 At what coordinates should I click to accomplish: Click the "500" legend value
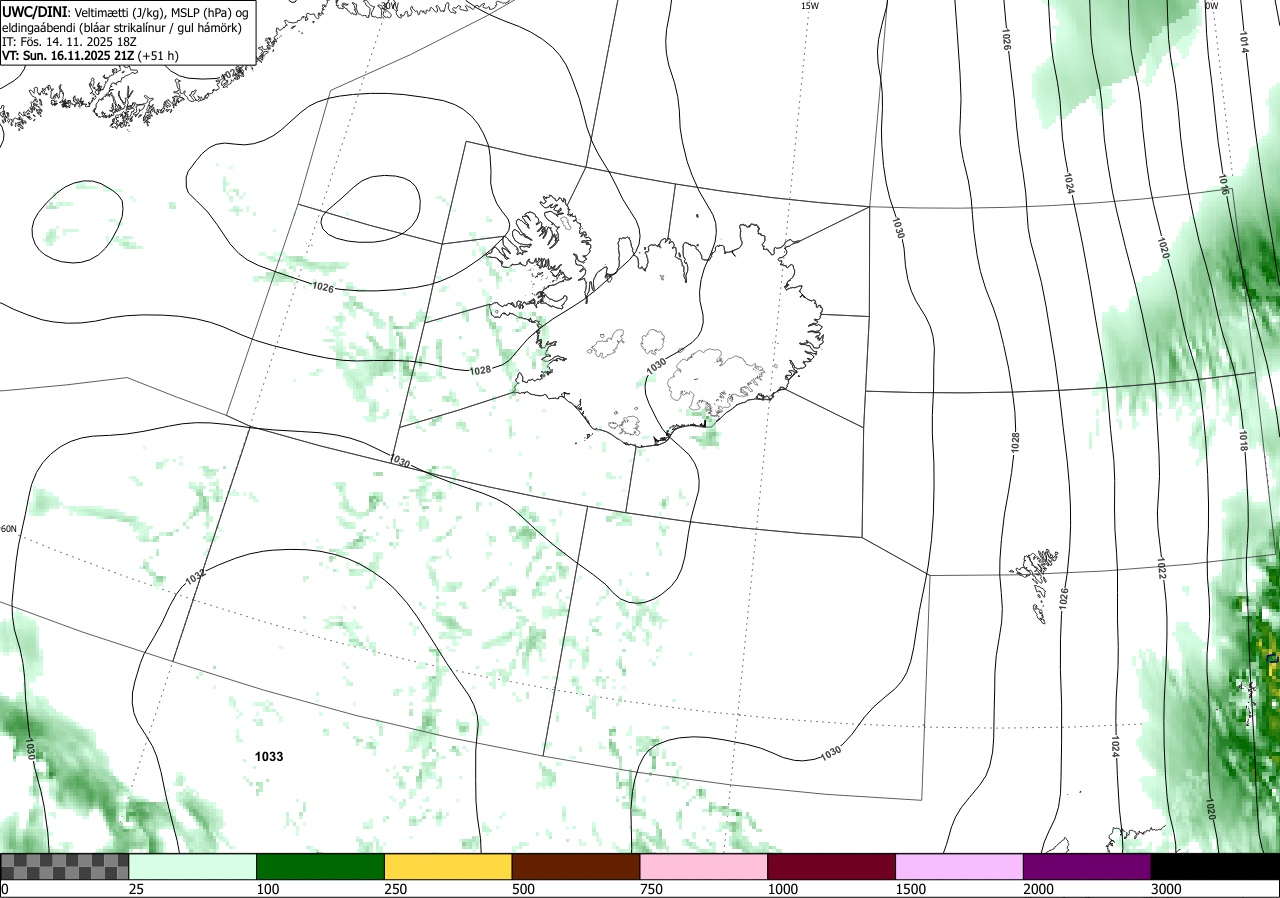523,889
